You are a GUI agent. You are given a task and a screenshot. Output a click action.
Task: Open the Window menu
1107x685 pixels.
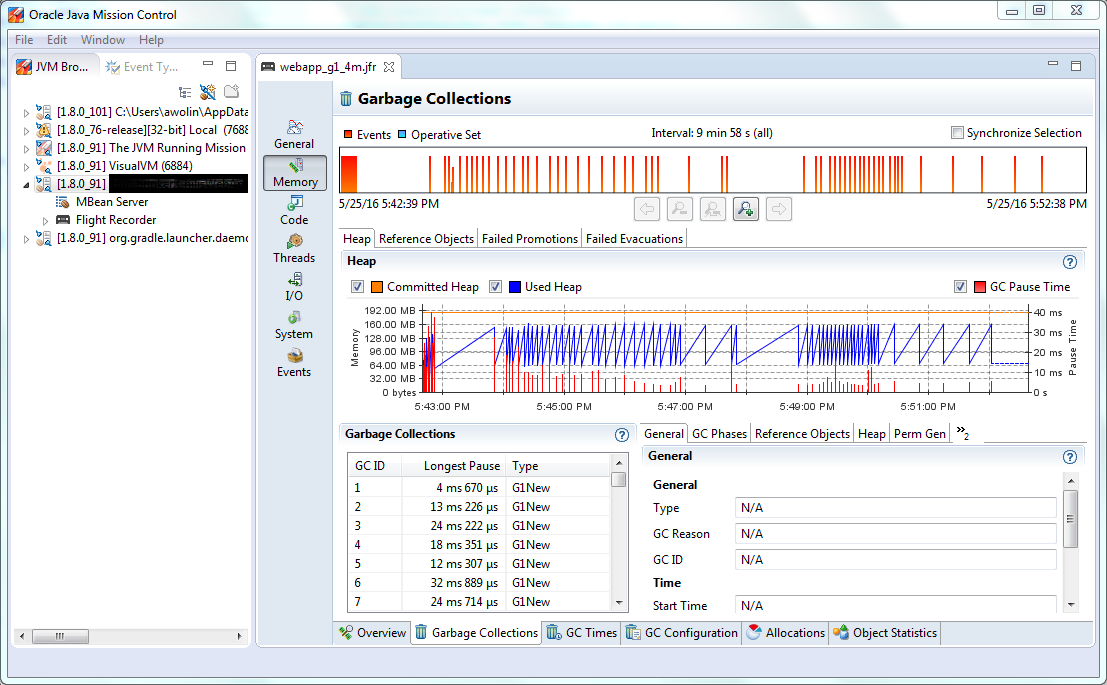[x=103, y=40]
